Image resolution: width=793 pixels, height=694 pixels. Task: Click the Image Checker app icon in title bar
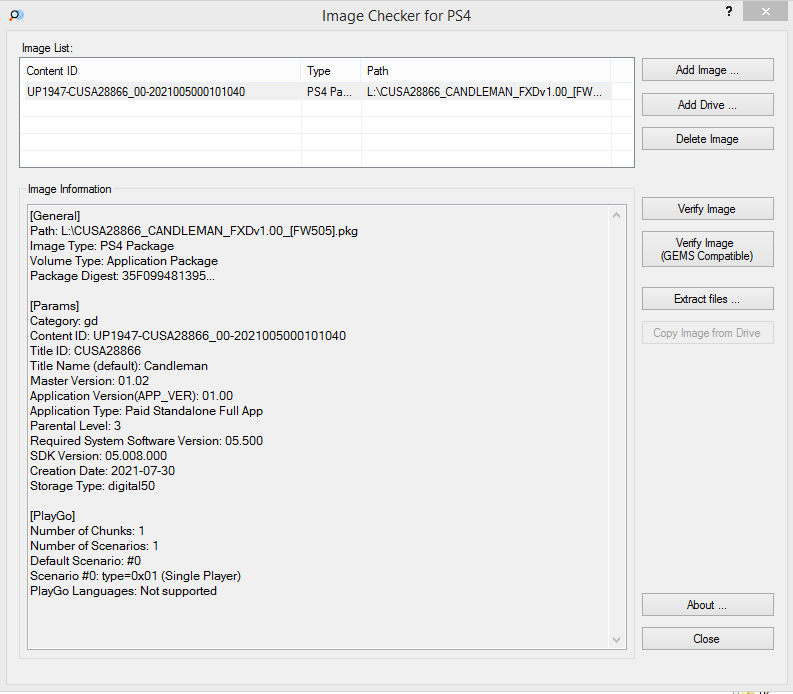[16, 15]
